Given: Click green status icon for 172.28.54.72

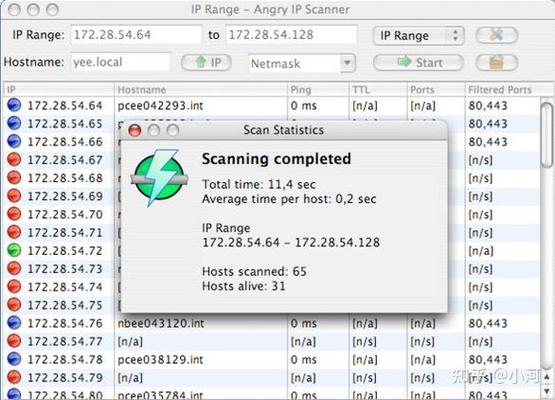Looking at the screenshot, I should click(x=14, y=250).
